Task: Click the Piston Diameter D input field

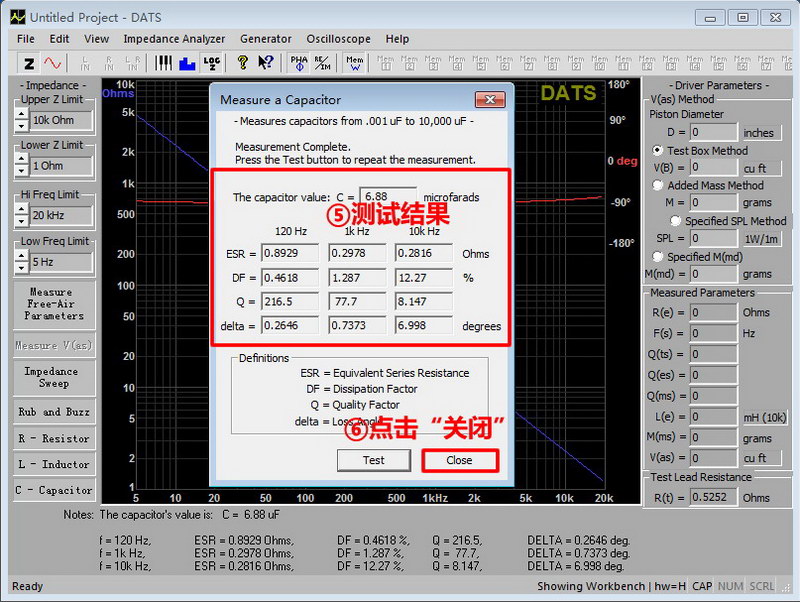Action: pos(714,132)
